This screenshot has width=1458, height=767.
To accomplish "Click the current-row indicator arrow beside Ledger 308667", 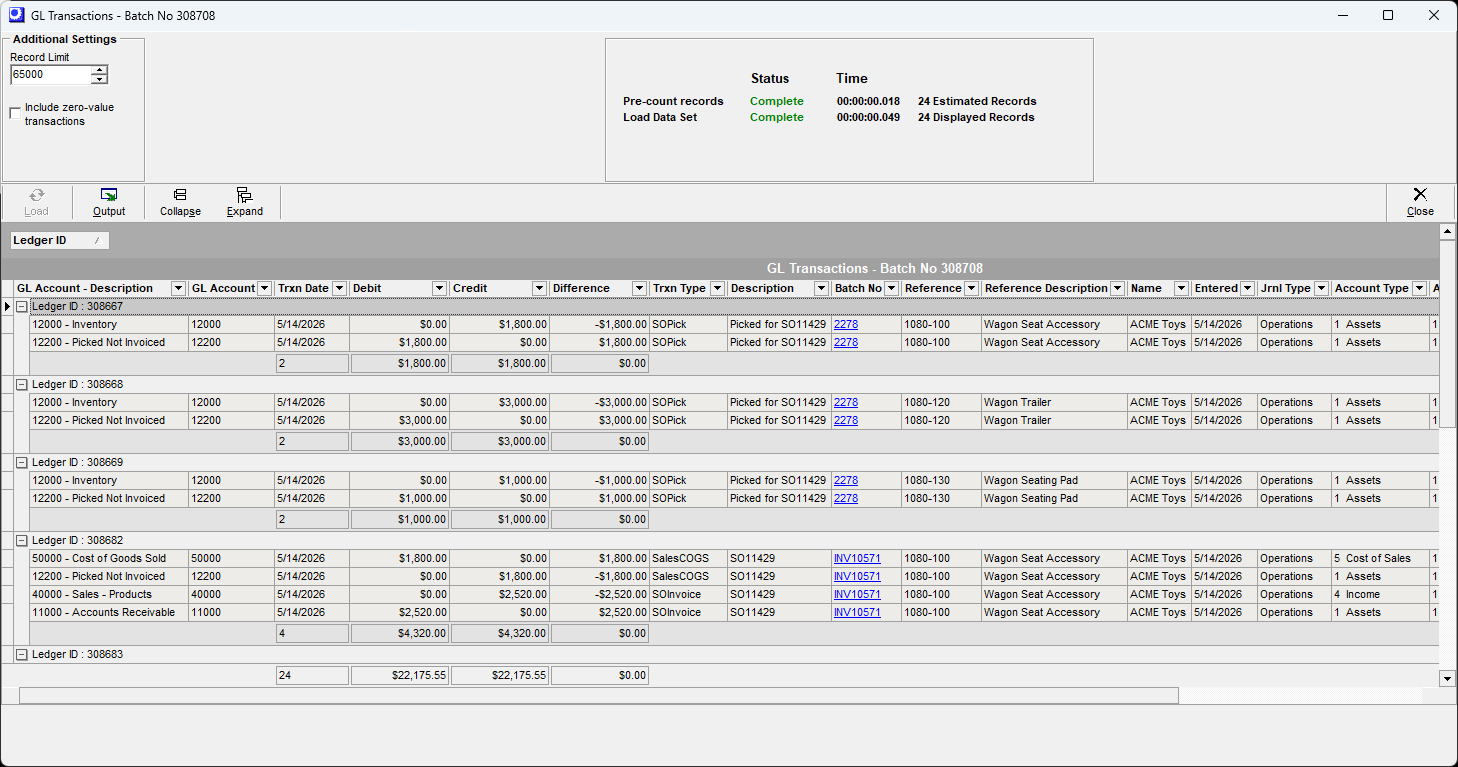I will [8, 306].
